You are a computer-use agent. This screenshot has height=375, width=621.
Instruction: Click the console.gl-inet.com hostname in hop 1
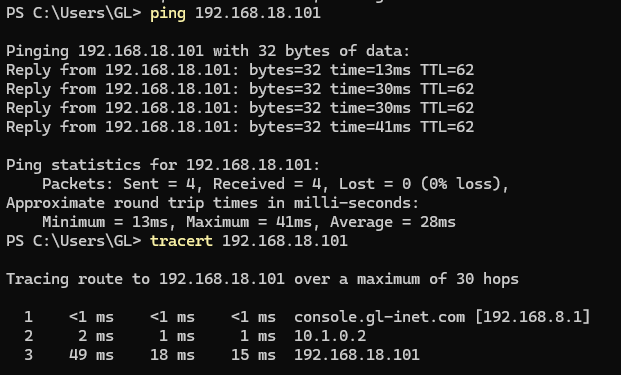click(379, 317)
